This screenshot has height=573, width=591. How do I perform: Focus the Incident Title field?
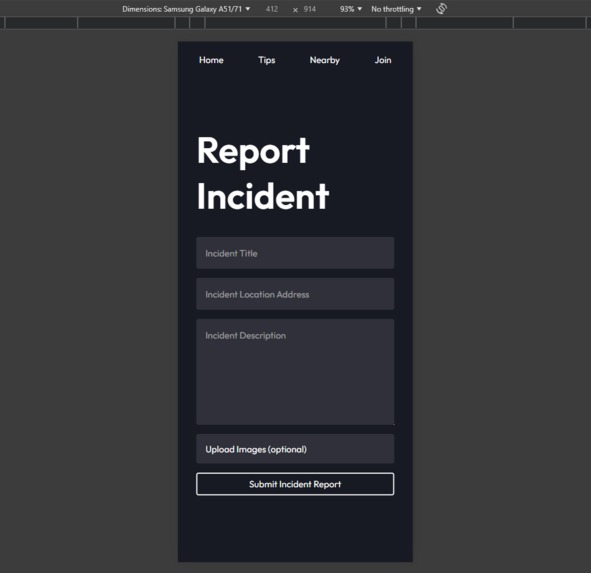(295, 253)
